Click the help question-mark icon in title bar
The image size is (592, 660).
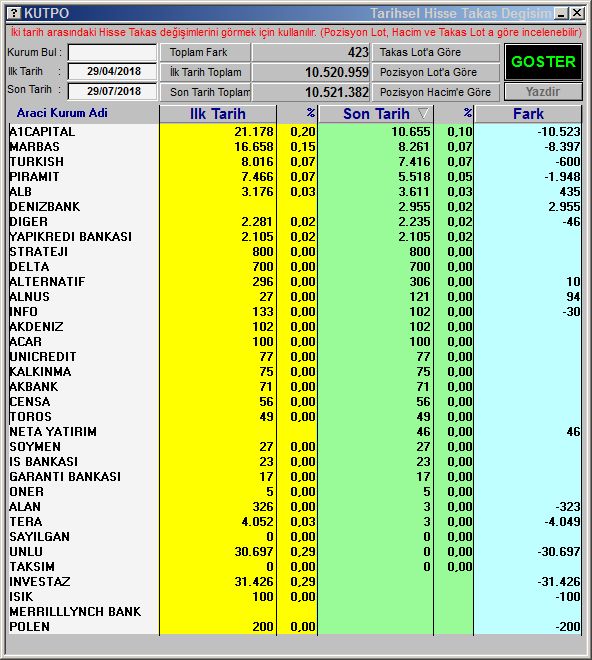[15, 13]
